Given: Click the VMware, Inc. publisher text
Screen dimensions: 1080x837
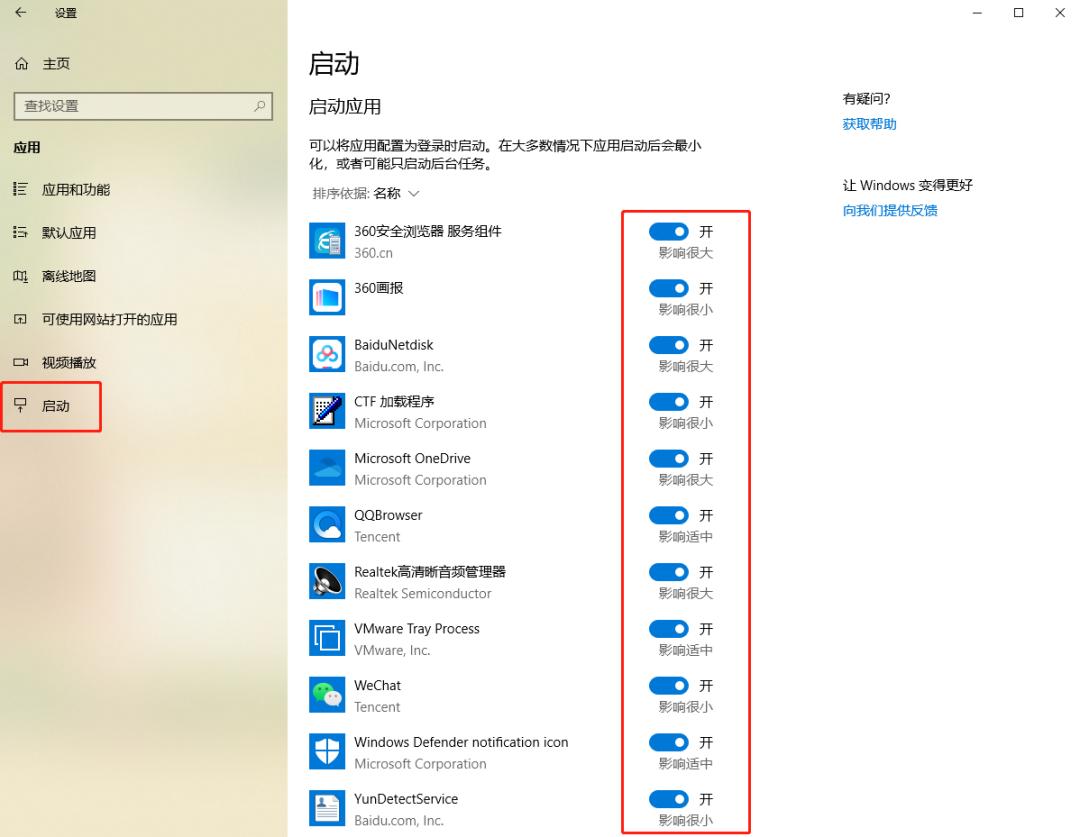Looking at the screenshot, I should click(392, 650).
